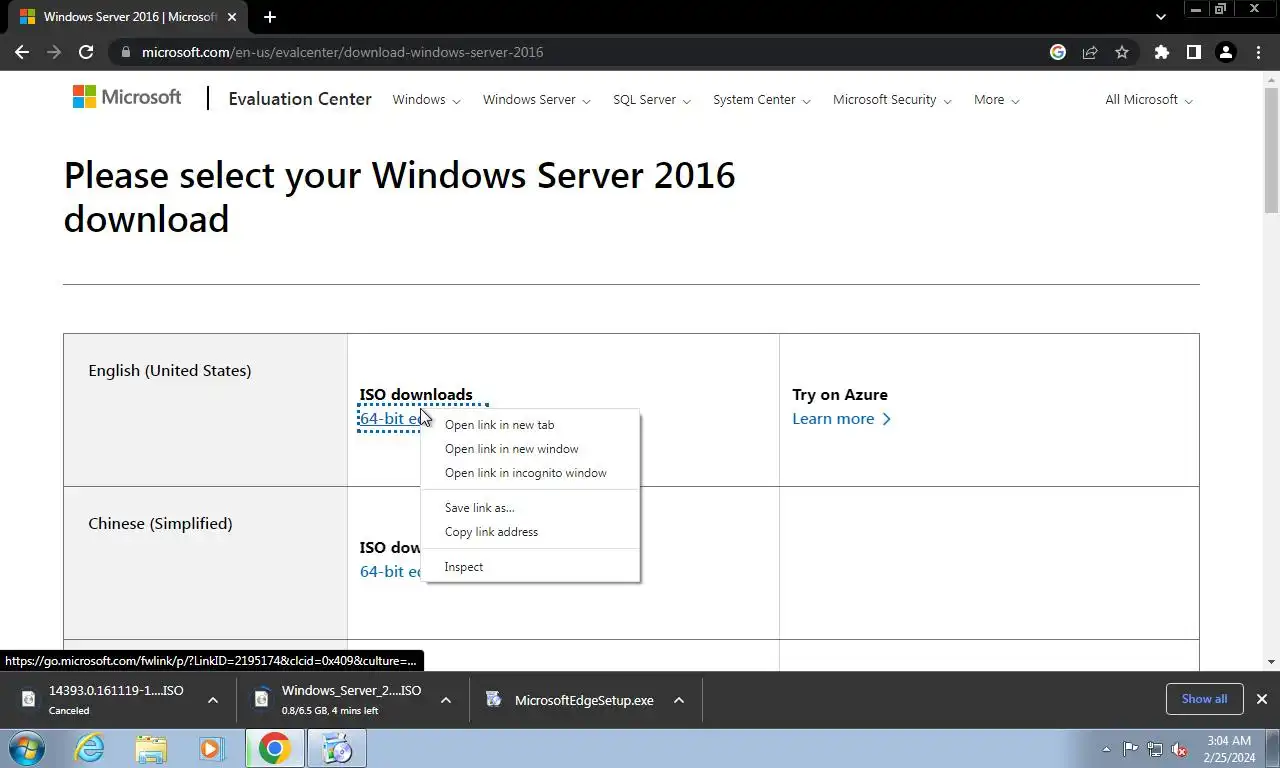This screenshot has width=1280, height=768.
Task: Click the English 64-bit edition link
Action: pyautogui.click(x=390, y=419)
